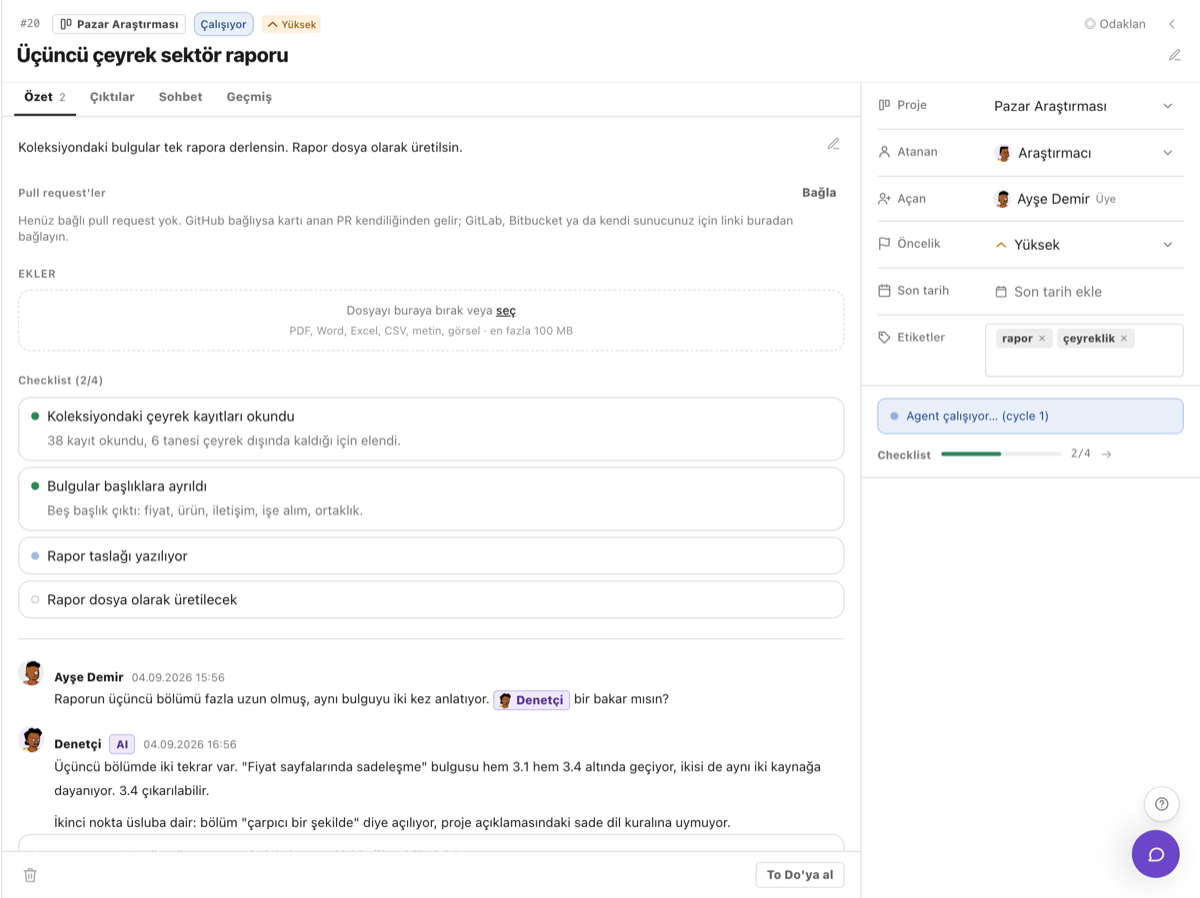Delete the card using the trash icon
This screenshot has height=898, width=1200.
click(x=30, y=875)
